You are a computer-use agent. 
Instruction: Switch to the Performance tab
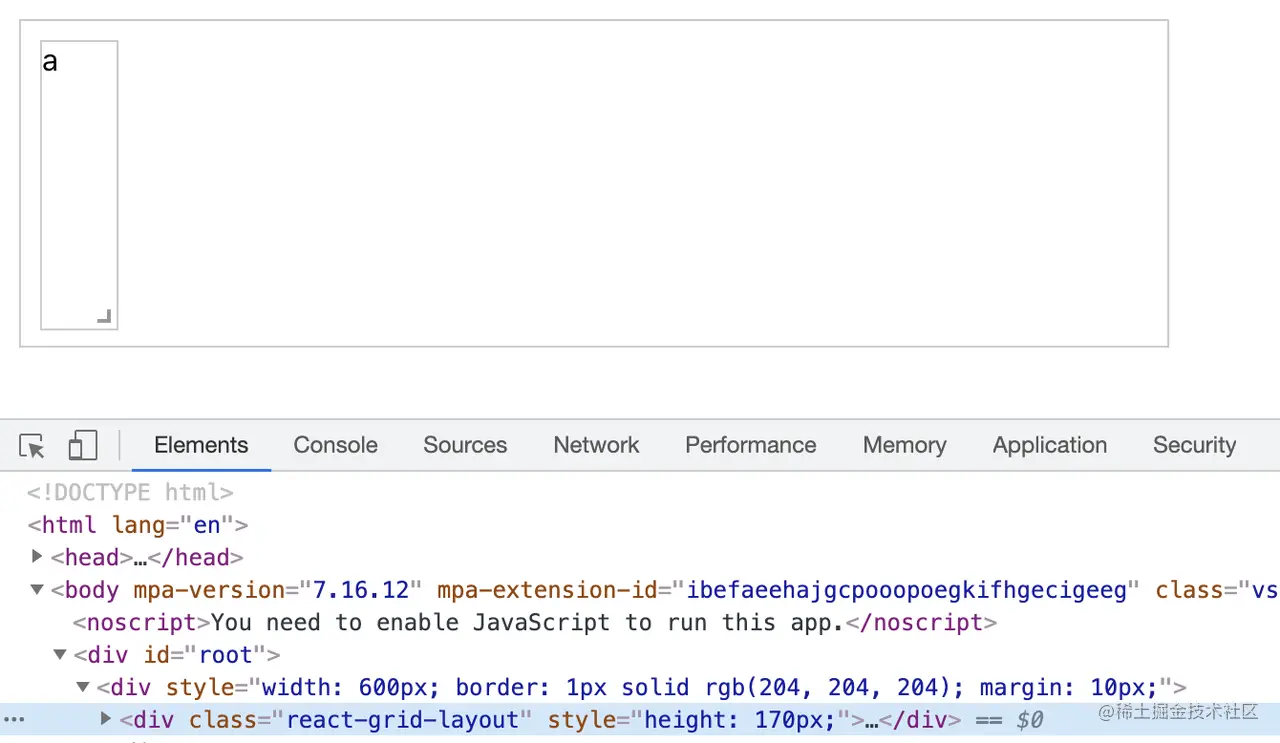click(x=750, y=446)
